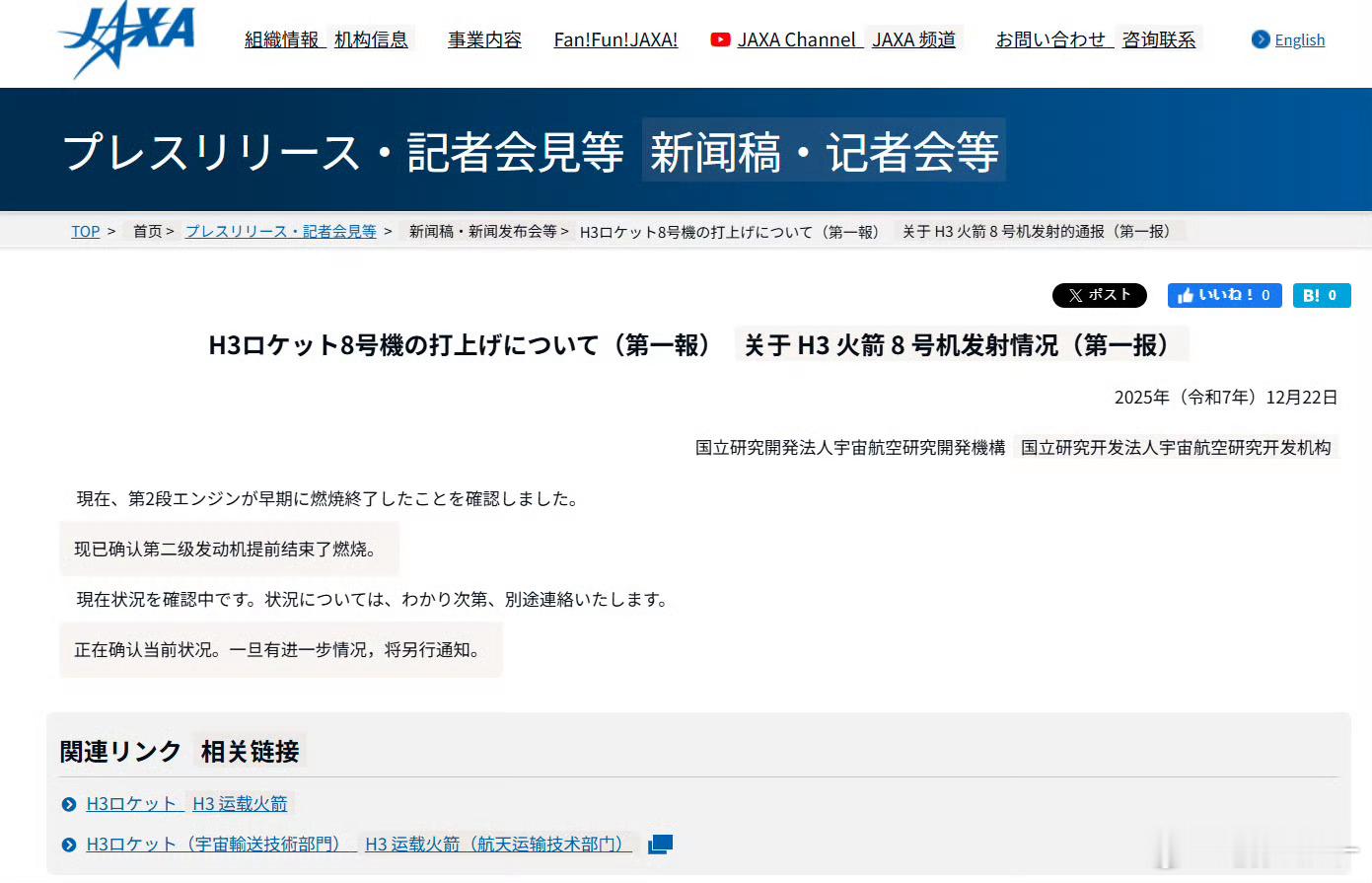Image resolution: width=1372 pixels, height=883 pixels.
Task: Go to TOP via the breadcrumb
Action: click(86, 231)
